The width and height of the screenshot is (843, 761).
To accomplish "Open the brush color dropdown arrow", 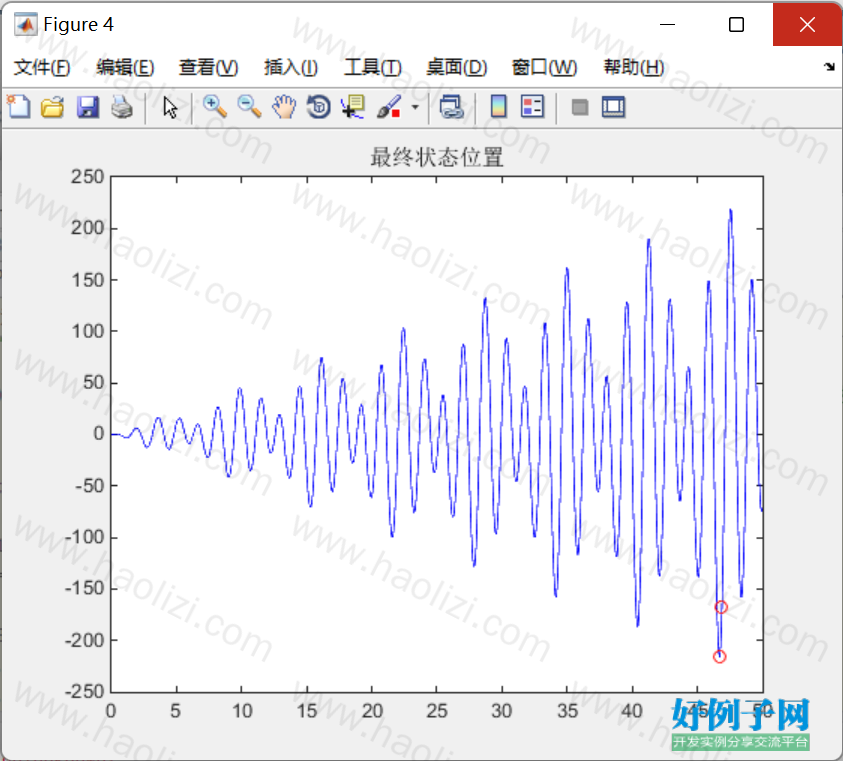I will click(415, 107).
